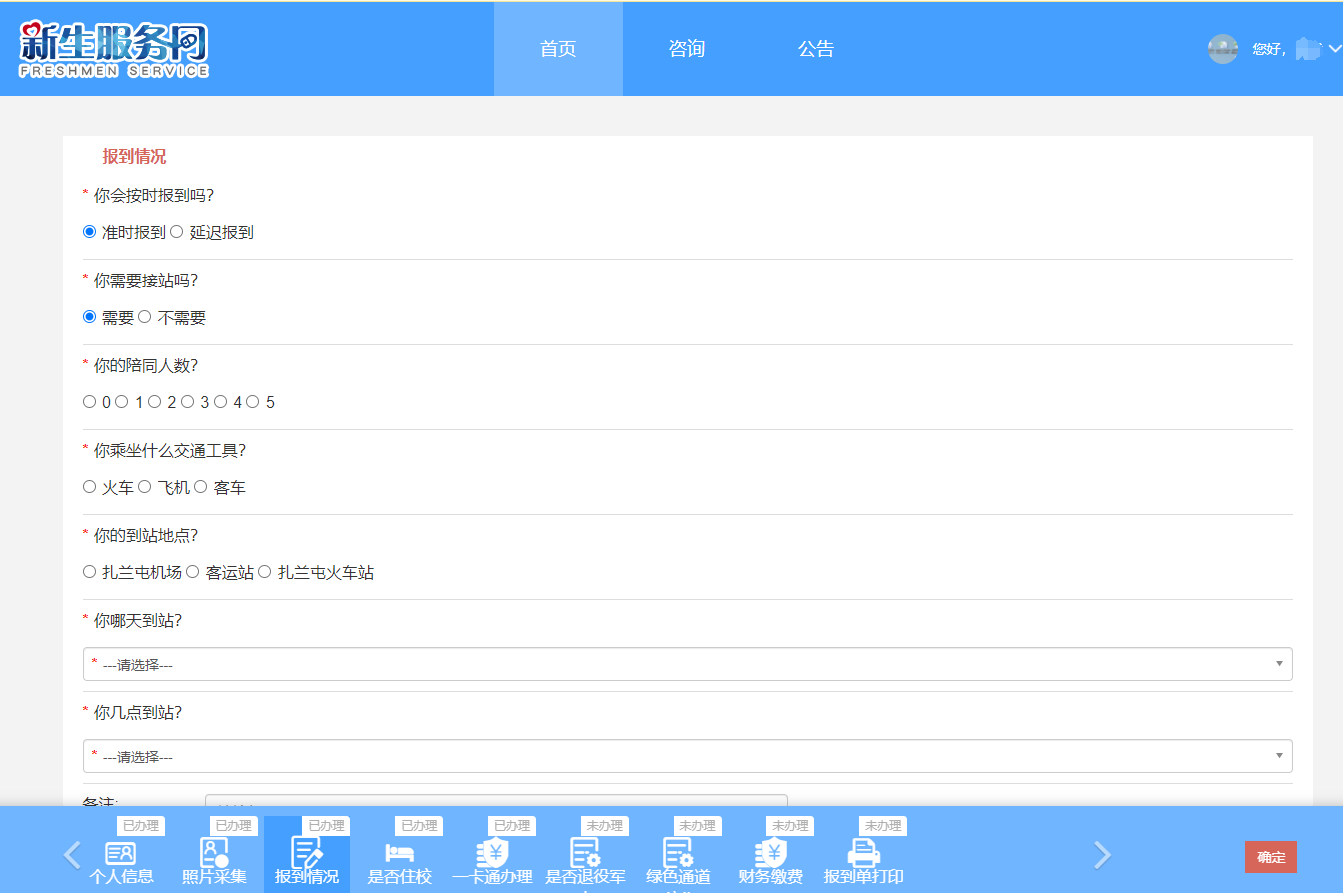1343x893 pixels.
Task: Select 扎兰屯机场 as arrival location
Action: click(90, 572)
